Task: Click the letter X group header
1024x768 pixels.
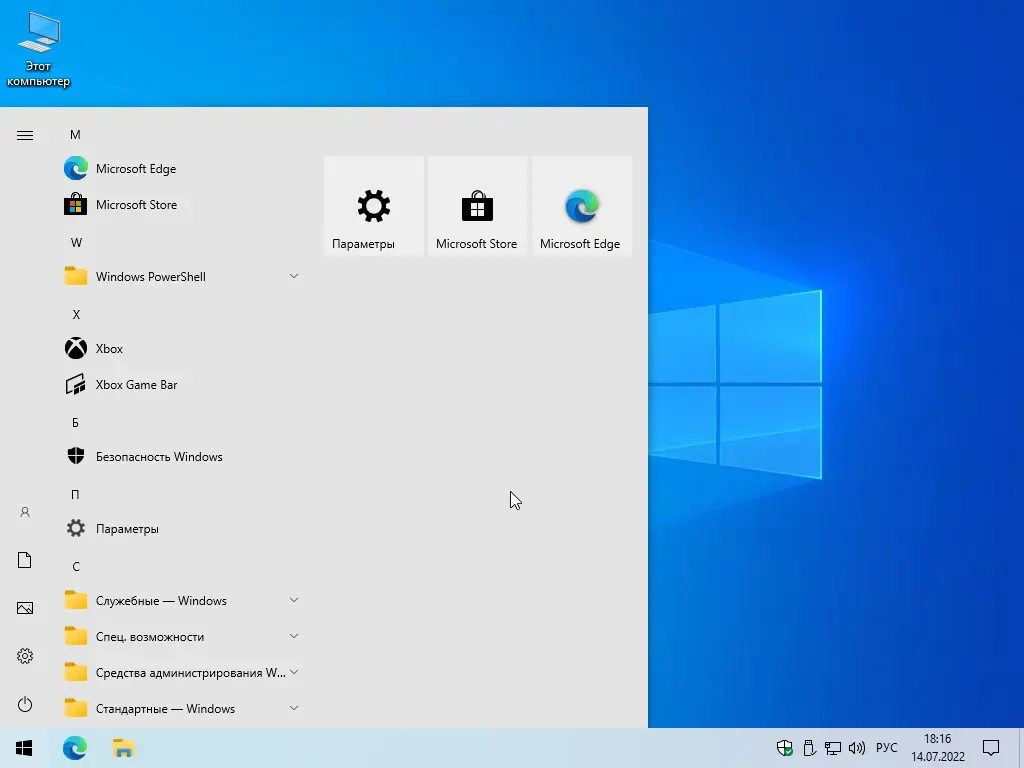Action: (76, 314)
